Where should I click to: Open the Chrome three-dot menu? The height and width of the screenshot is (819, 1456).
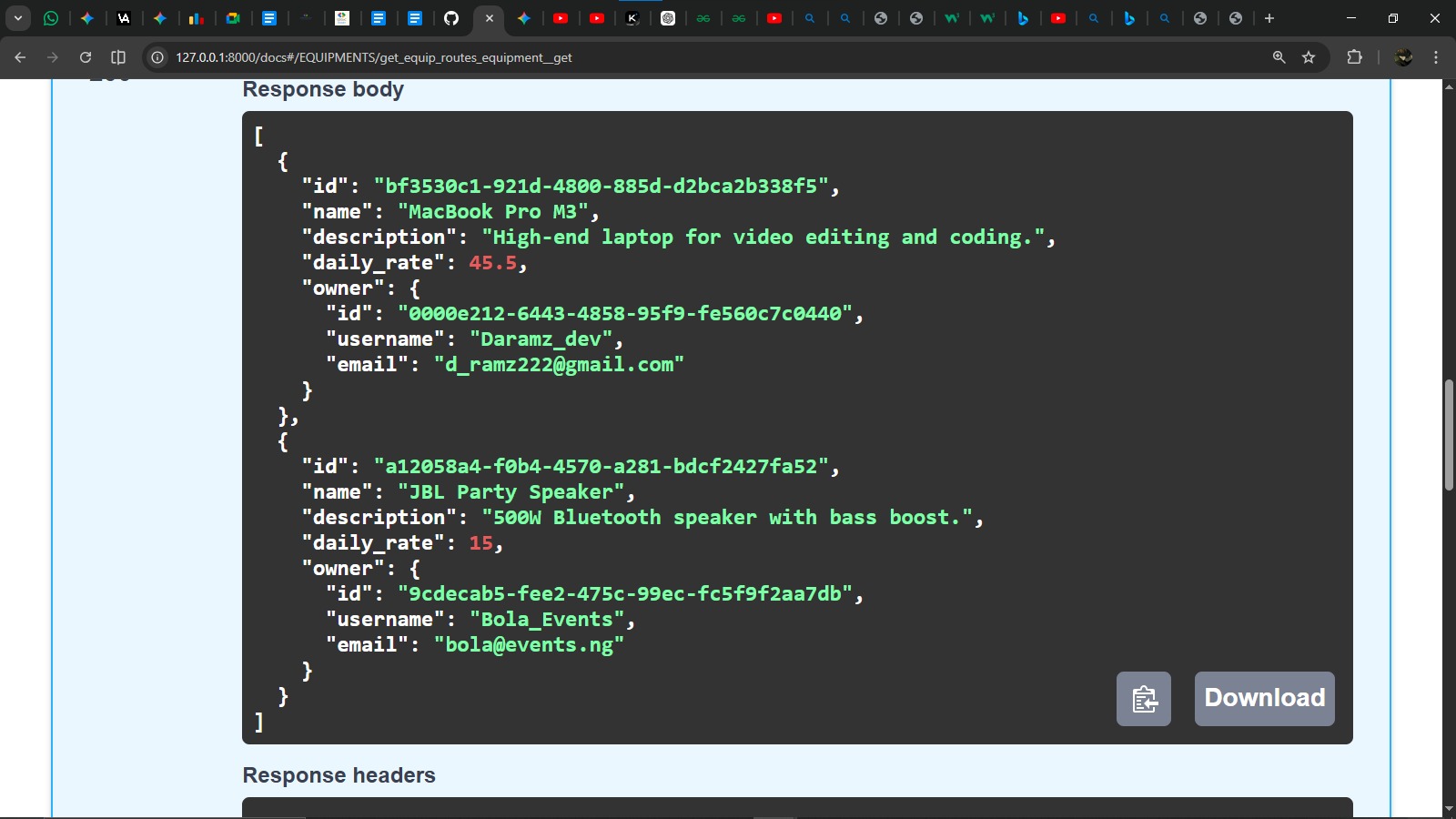tap(1436, 57)
